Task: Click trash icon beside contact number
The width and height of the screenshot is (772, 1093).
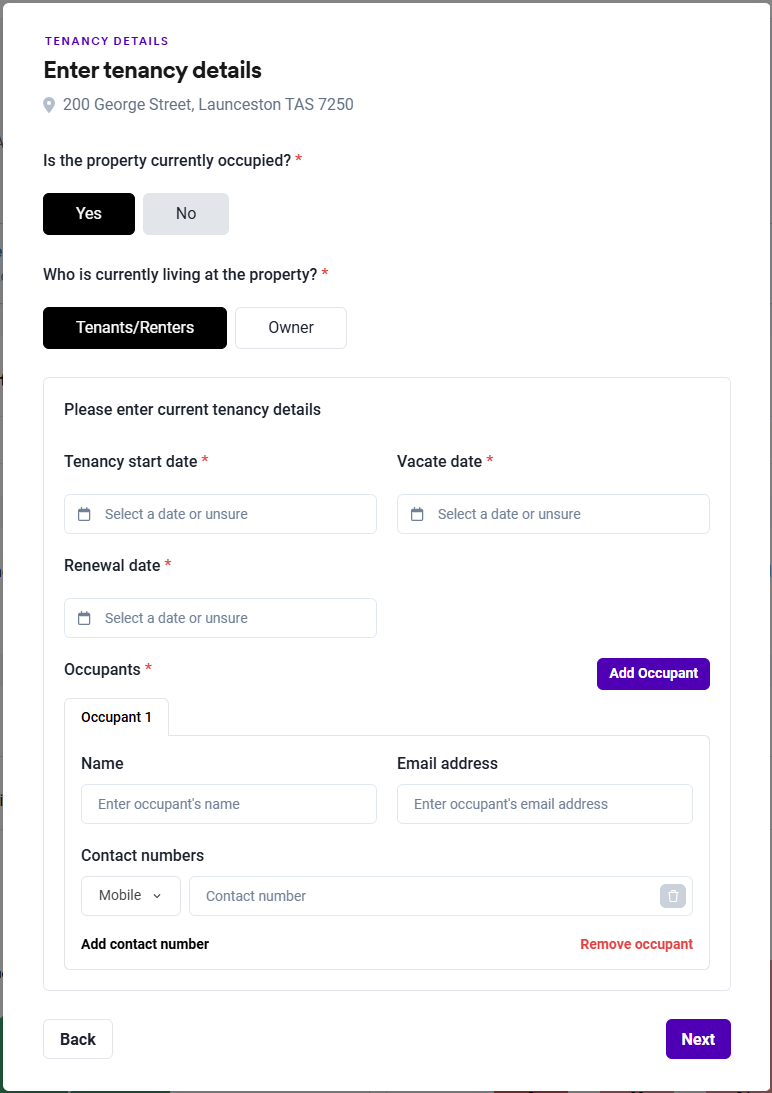Action: [673, 896]
